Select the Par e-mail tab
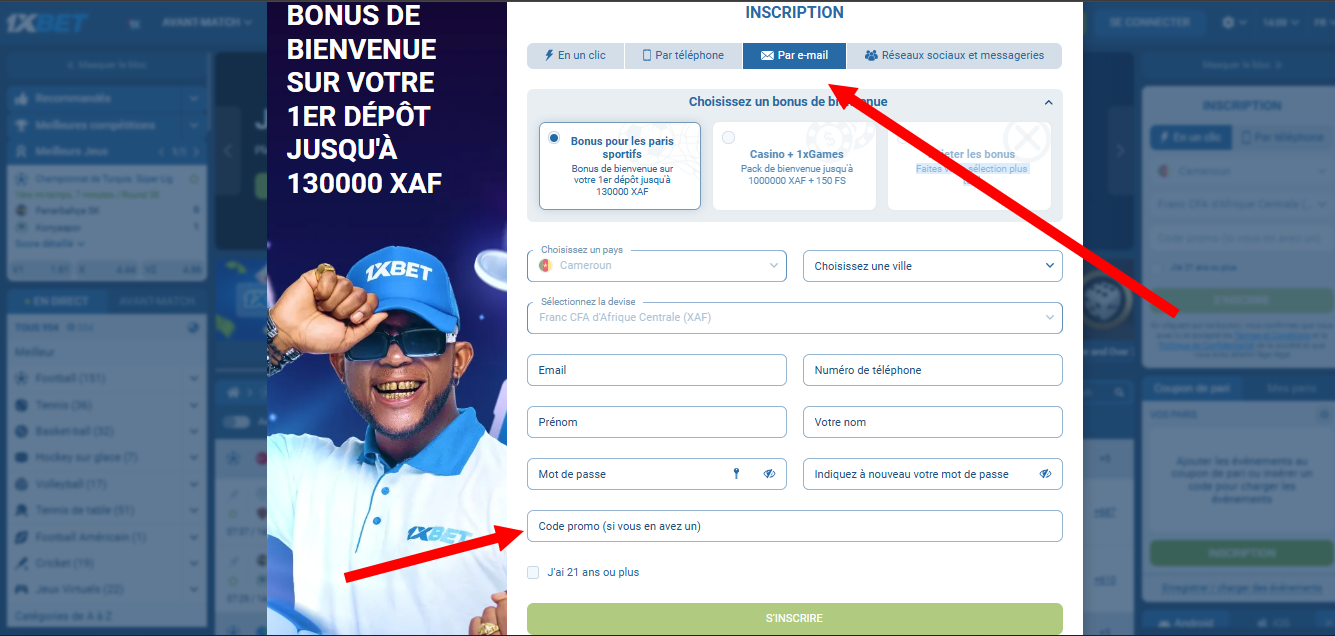Screen dimensions: 1335x636 (794, 56)
